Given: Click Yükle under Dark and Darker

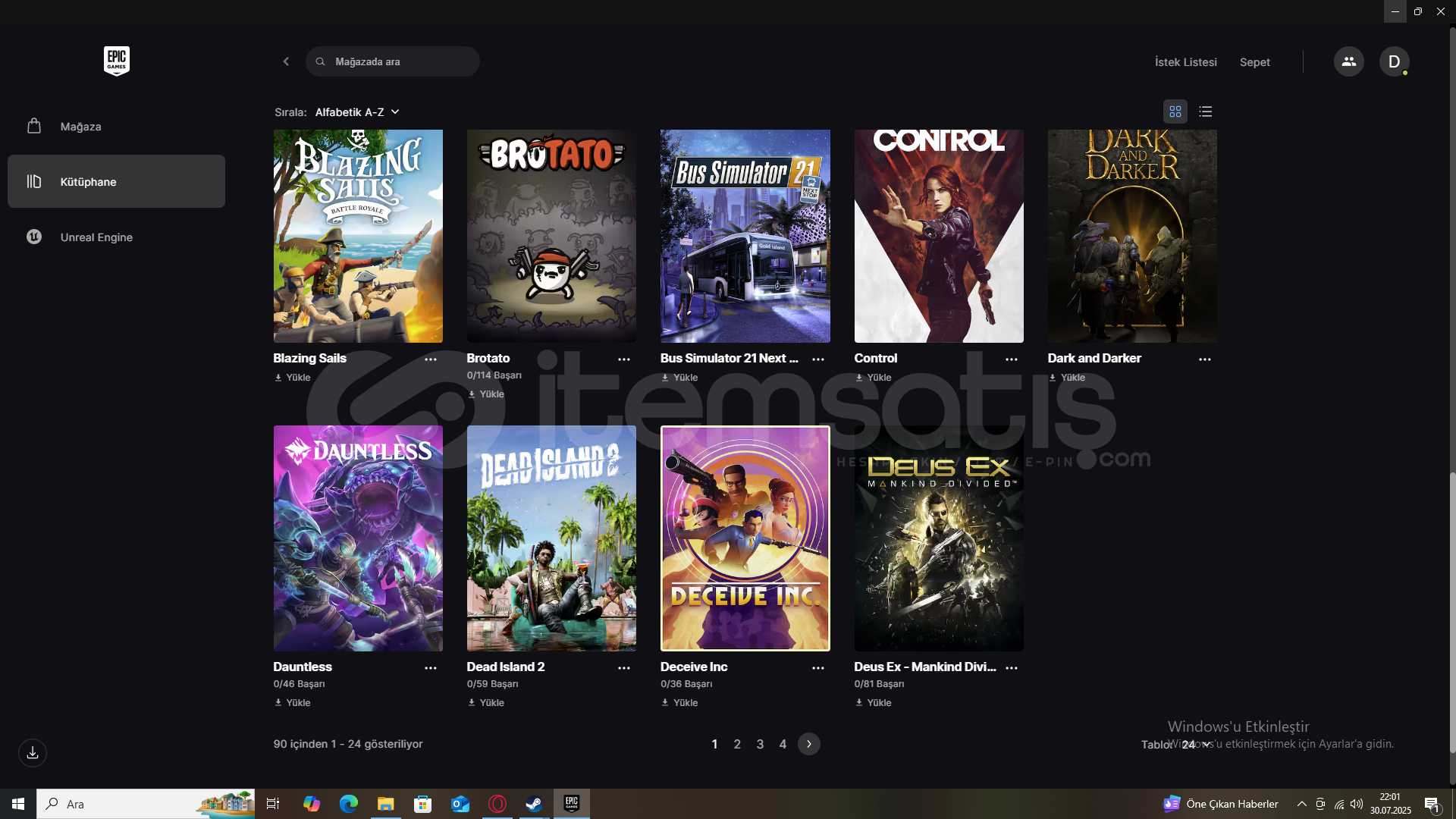Looking at the screenshot, I should click(x=1067, y=378).
